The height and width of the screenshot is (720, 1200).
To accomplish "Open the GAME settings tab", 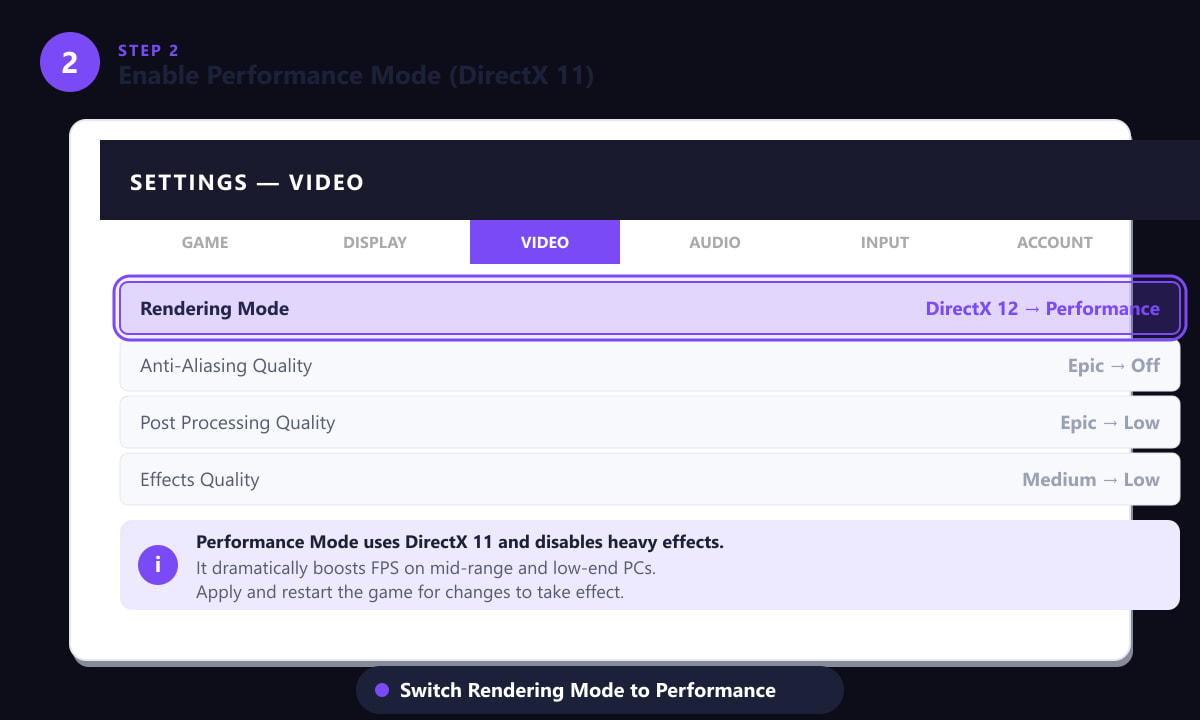I will [205, 242].
